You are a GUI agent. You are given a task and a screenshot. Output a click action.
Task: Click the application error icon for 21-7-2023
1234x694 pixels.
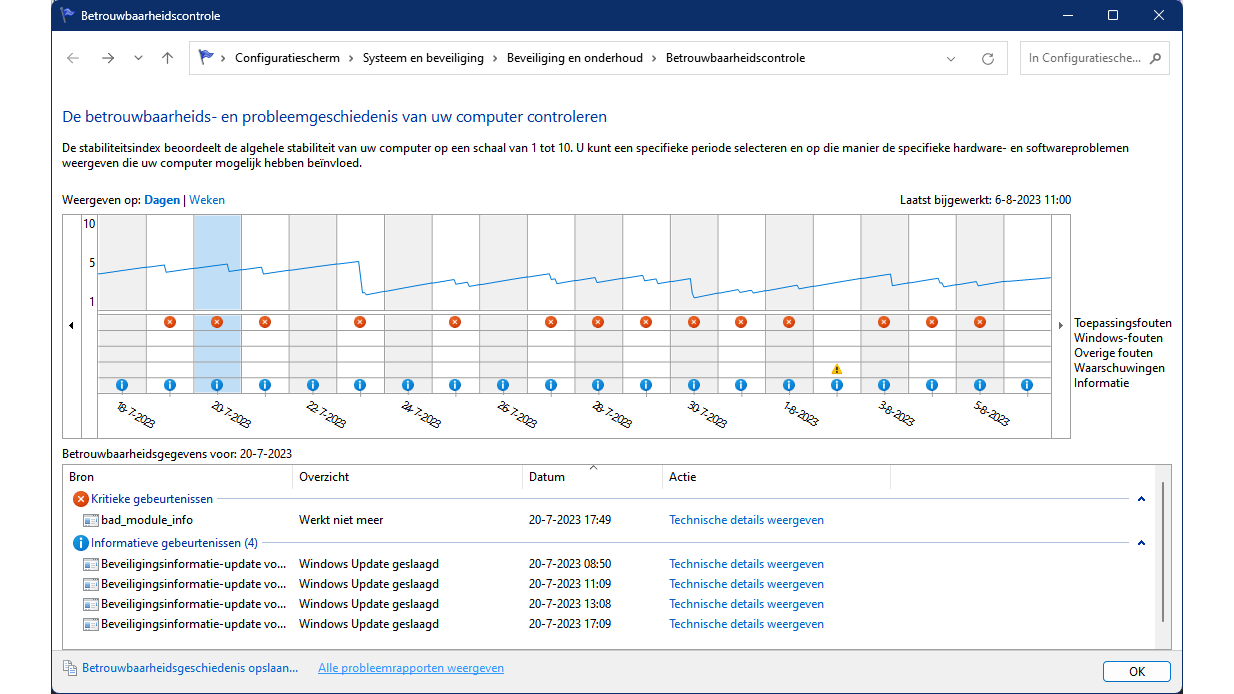coord(265,322)
